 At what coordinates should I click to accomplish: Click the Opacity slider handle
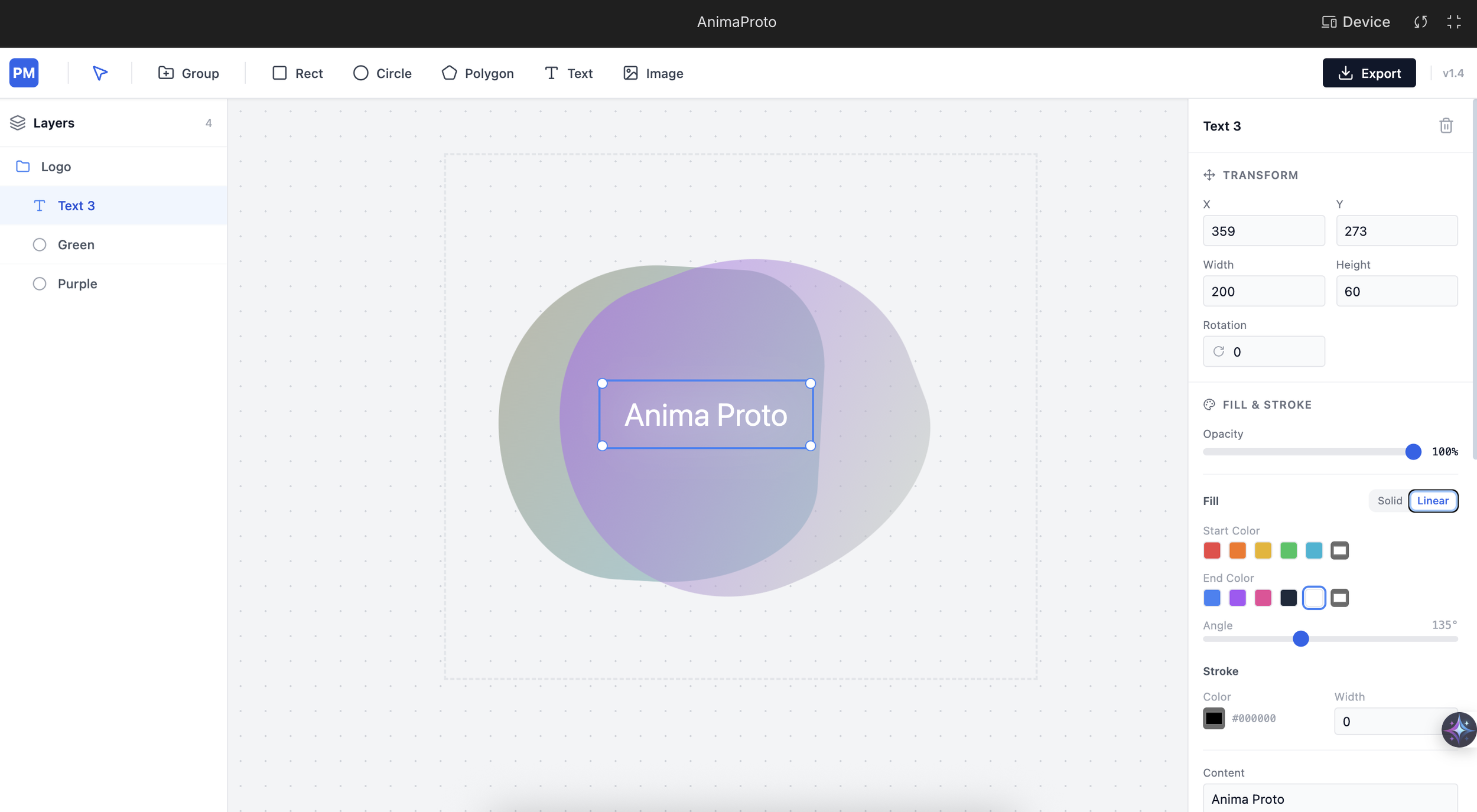pos(1413,452)
